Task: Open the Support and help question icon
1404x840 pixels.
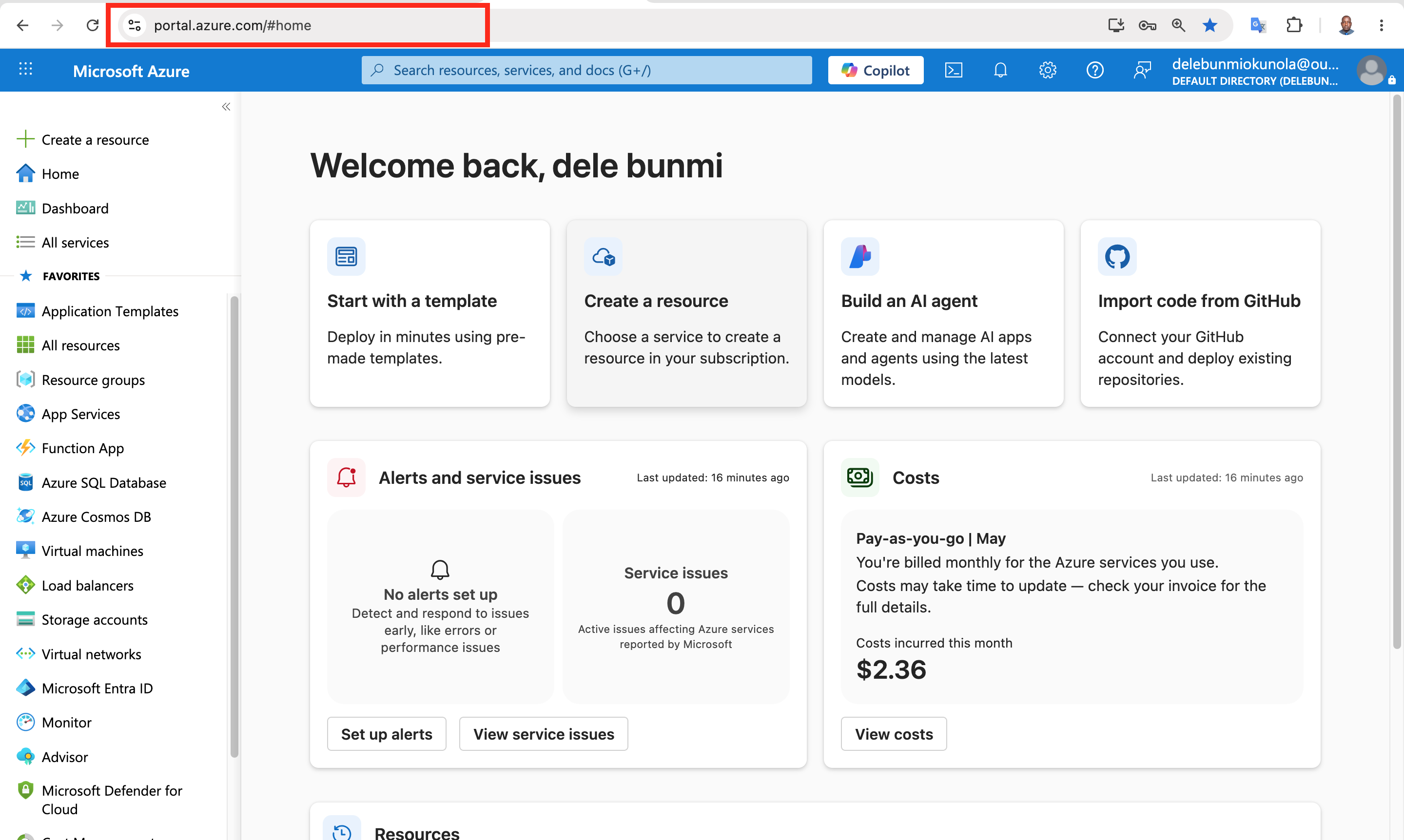Action: pos(1094,70)
